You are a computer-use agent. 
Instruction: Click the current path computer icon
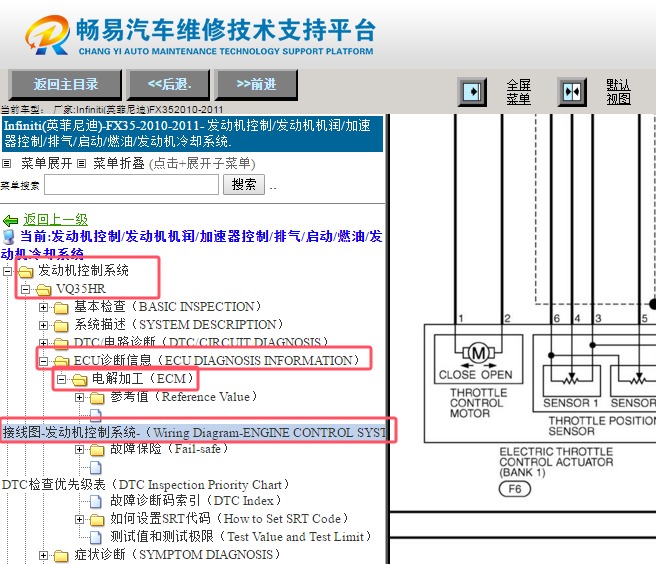coord(8,237)
